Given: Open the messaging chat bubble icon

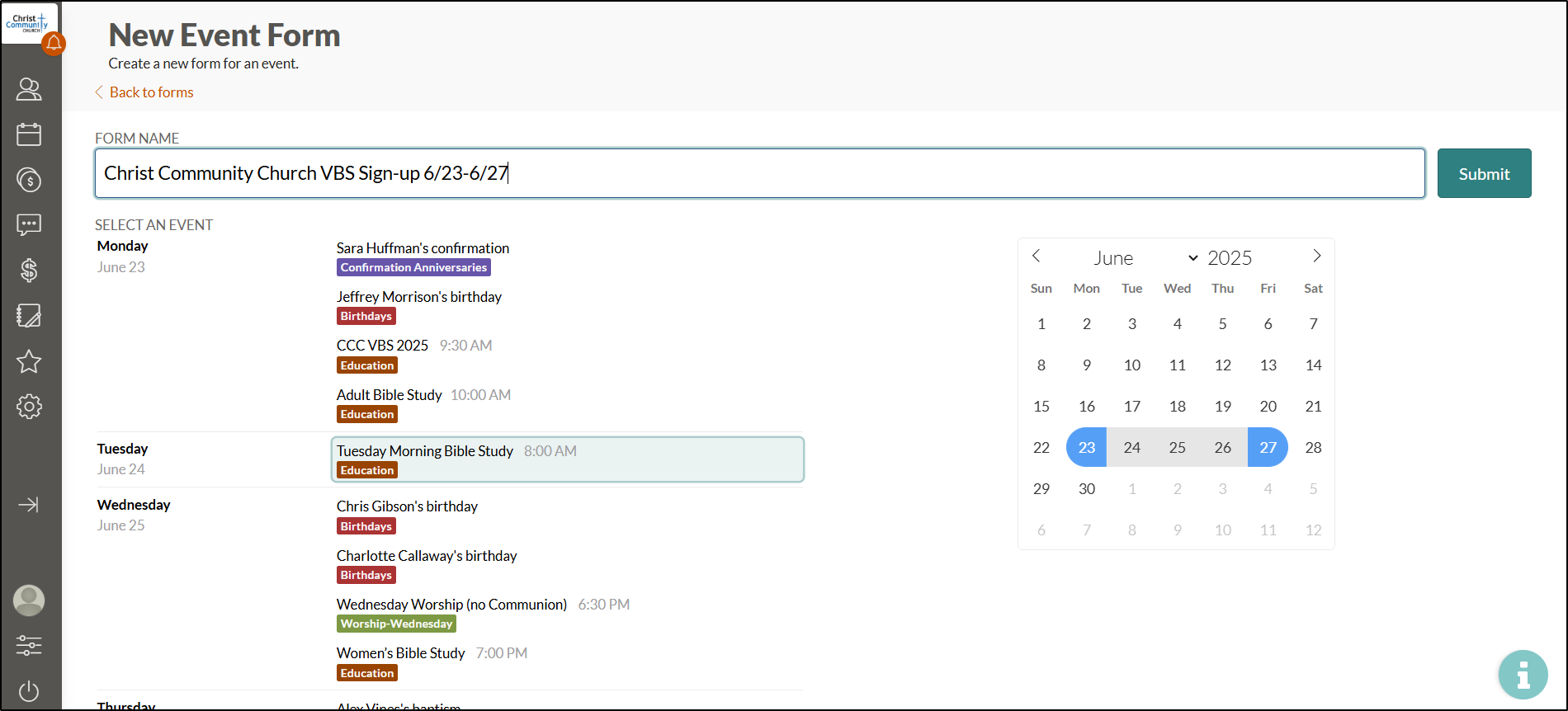Looking at the screenshot, I should tap(29, 225).
